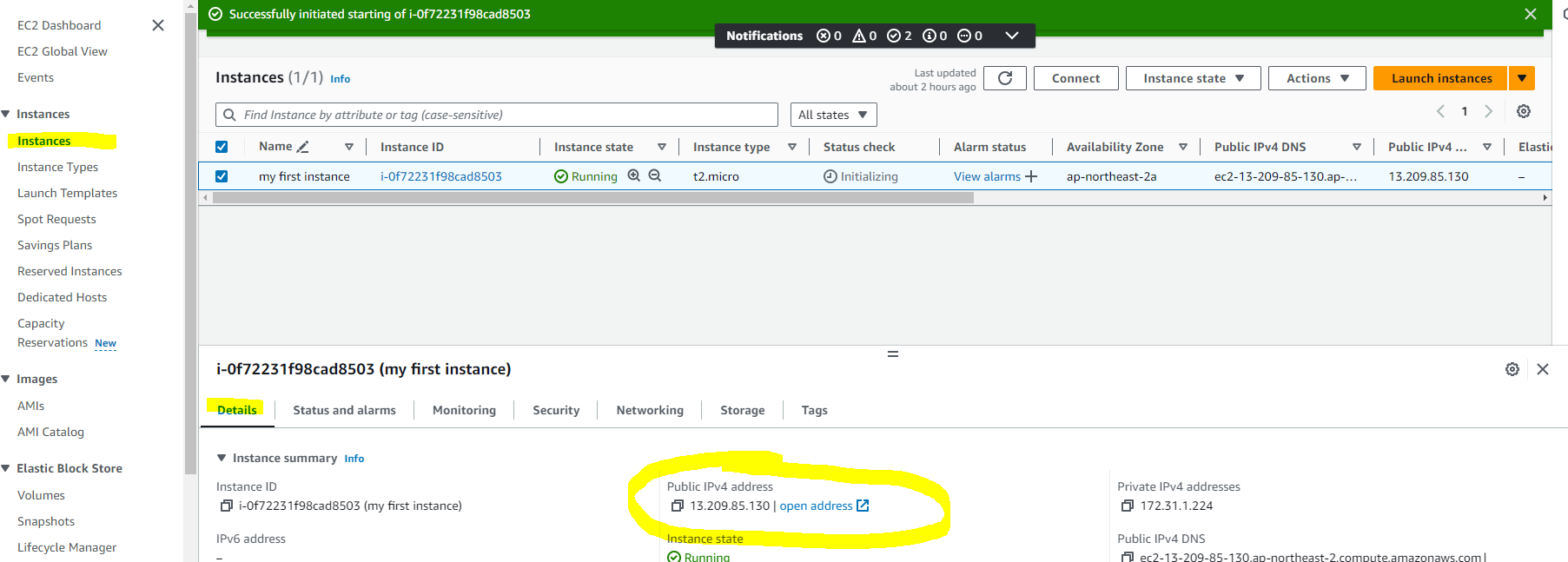Click the error notifications counter icon
This screenshot has height=562, width=1568.
[824, 36]
